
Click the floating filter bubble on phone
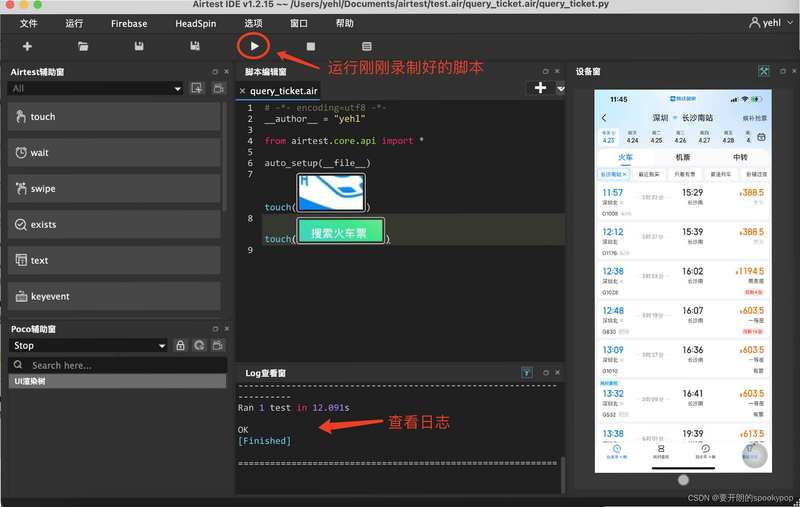point(754,455)
